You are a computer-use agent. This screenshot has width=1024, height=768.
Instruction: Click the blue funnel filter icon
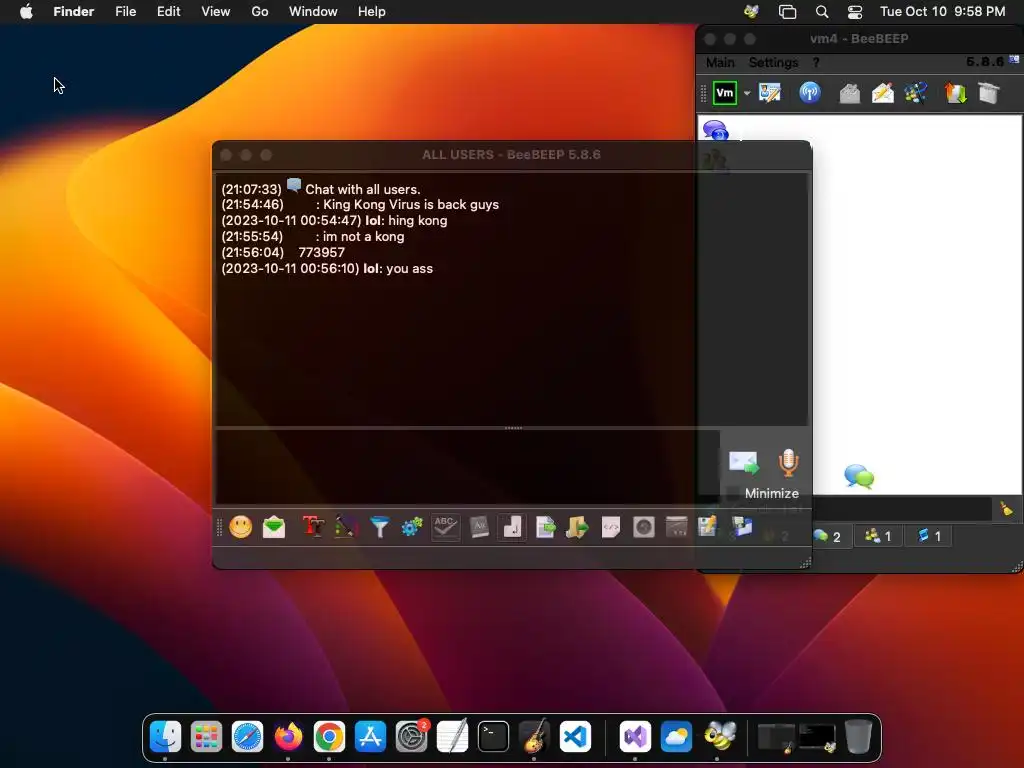pos(379,526)
